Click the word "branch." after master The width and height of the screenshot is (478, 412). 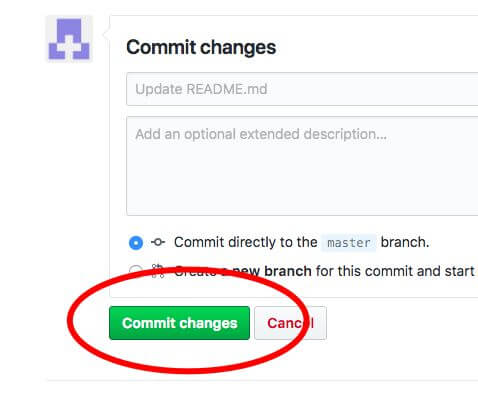(x=405, y=242)
